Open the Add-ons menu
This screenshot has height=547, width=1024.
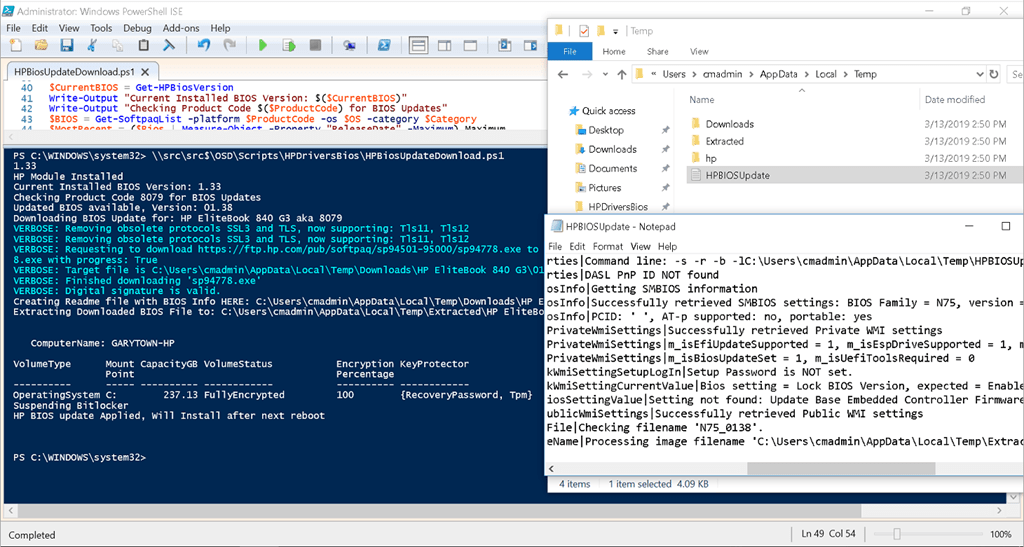(x=181, y=28)
